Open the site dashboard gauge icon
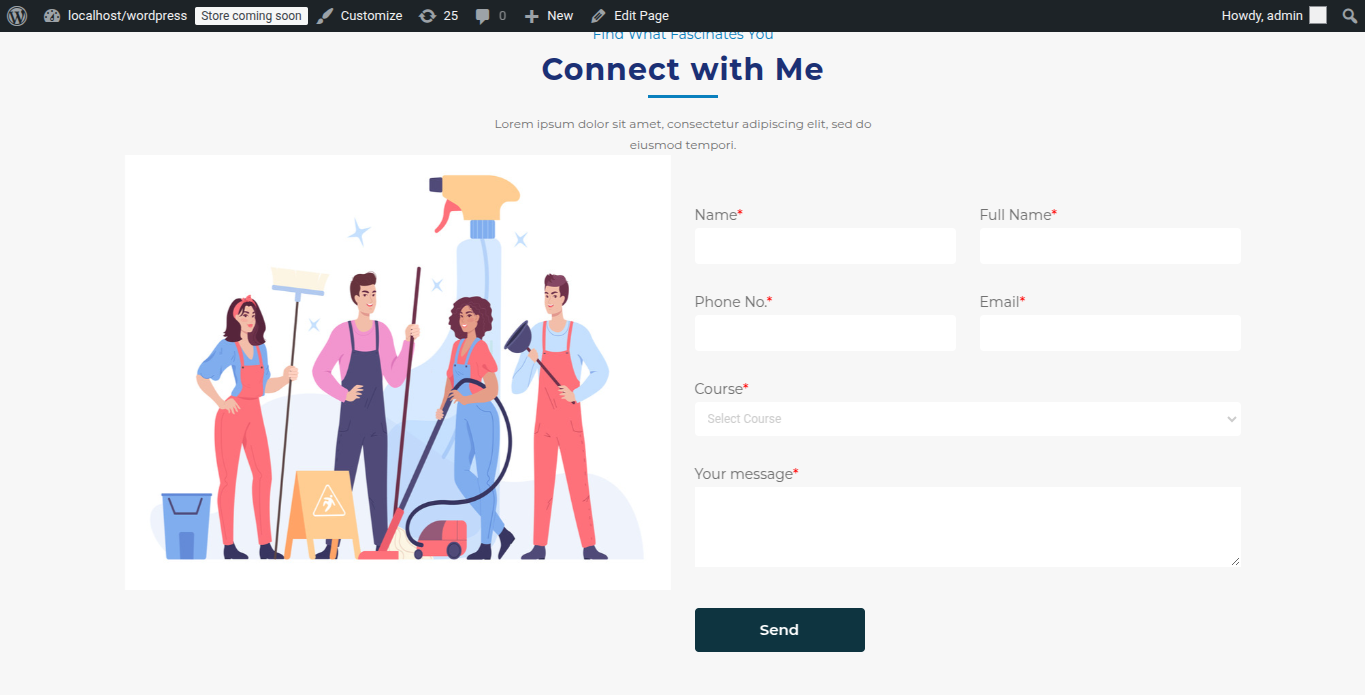Image resolution: width=1365 pixels, height=695 pixels. click(52, 16)
